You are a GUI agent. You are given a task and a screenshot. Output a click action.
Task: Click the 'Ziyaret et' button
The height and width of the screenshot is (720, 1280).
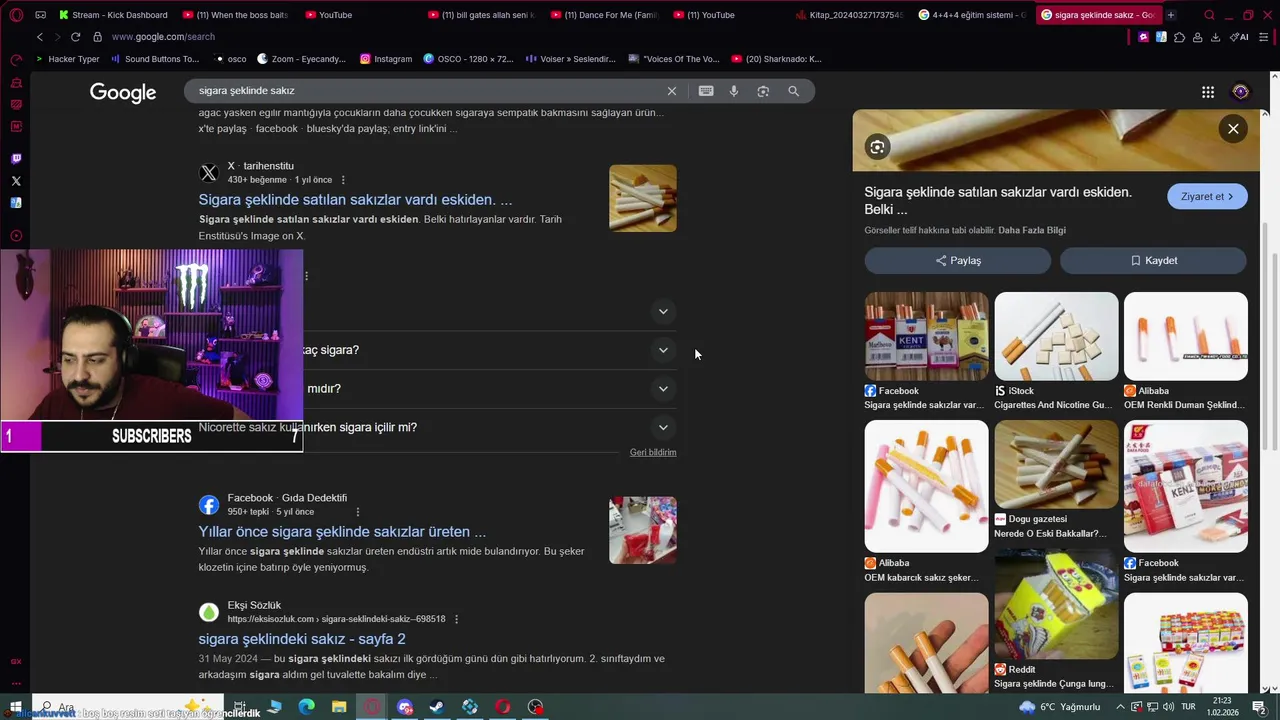(x=1207, y=197)
